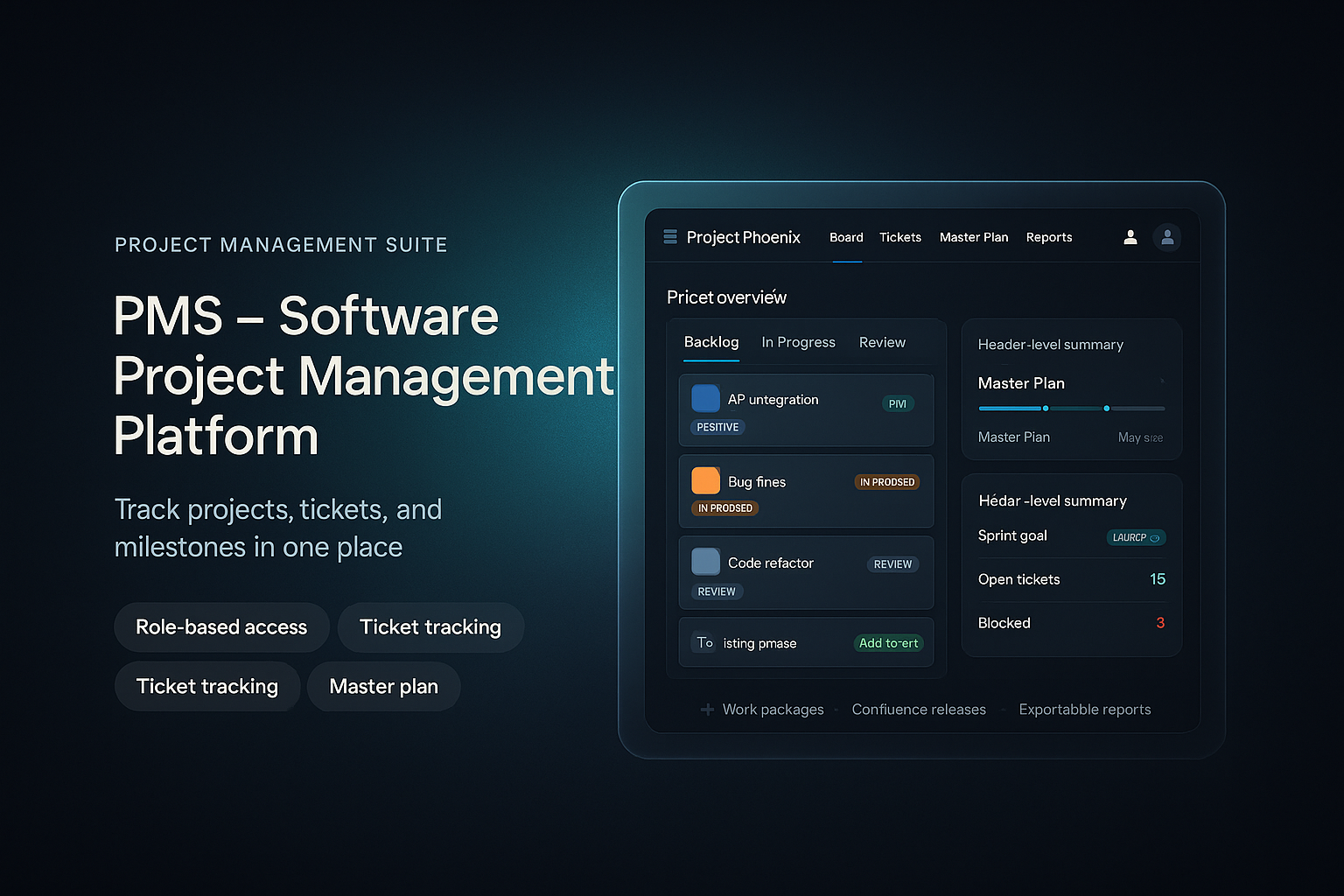The width and height of the screenshot is (1344, 896).
Task: Toggle the LAURCP indicator next to Sprint goal
Action: [1136, 537]
